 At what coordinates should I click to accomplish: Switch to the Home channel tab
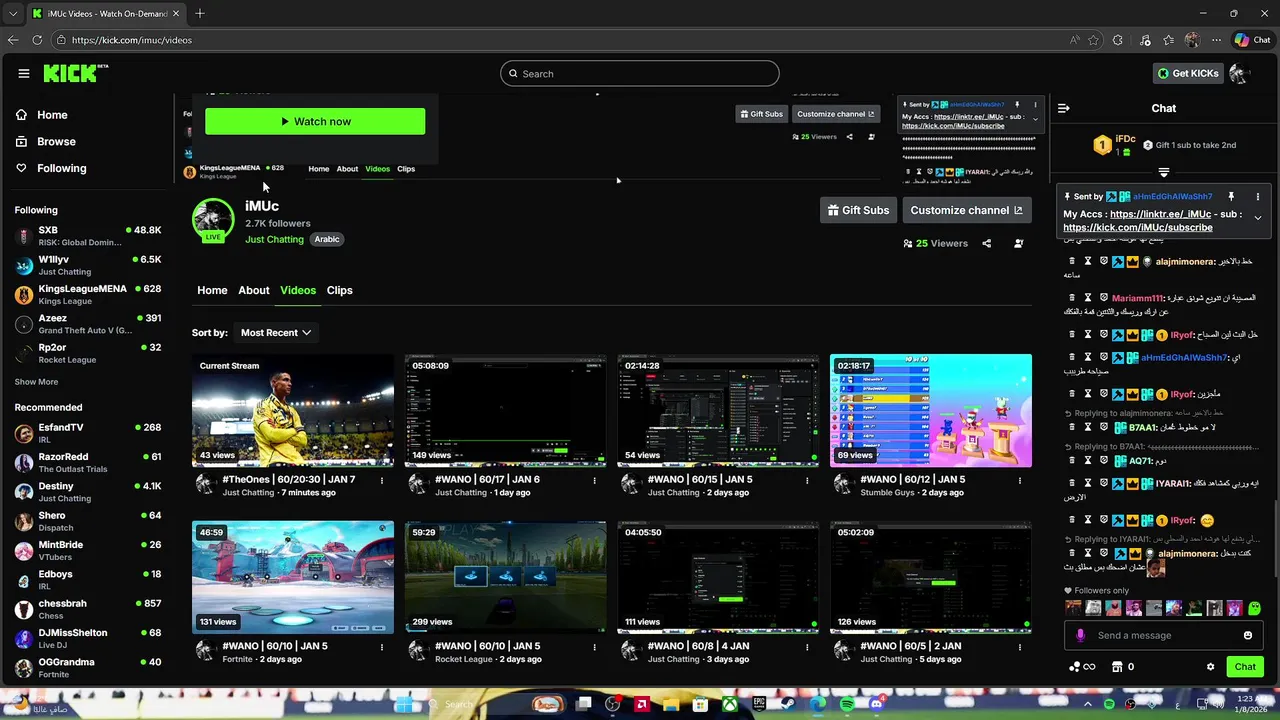(x=212, y=290)
